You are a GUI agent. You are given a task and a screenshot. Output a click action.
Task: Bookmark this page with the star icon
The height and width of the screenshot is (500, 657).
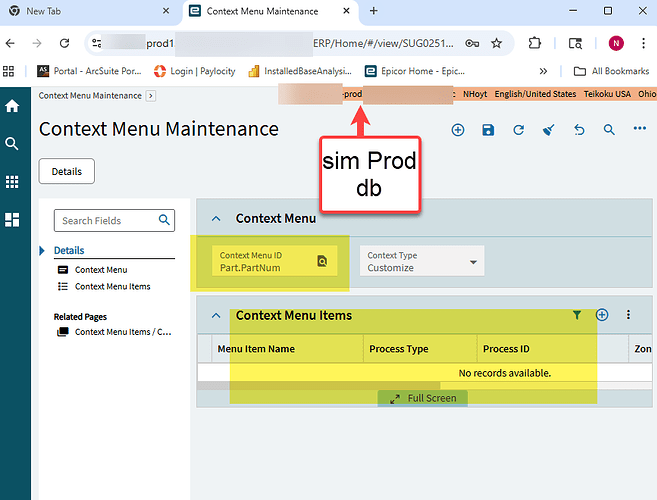[497, 43]
